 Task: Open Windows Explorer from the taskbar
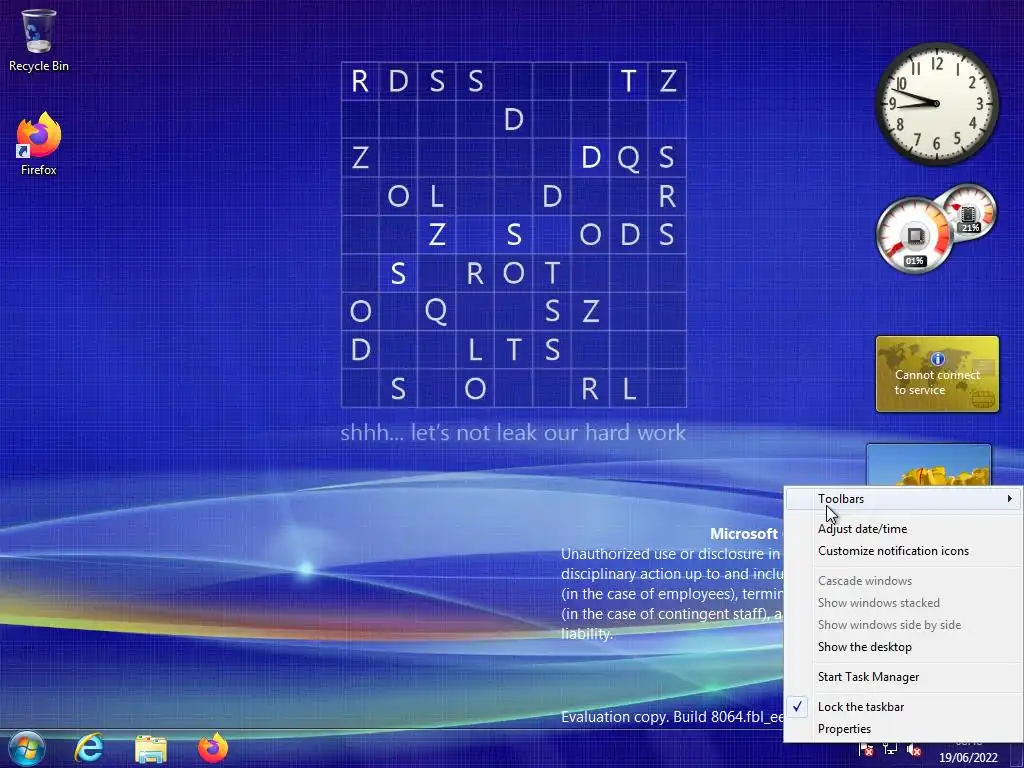click(x=151, y=748)
